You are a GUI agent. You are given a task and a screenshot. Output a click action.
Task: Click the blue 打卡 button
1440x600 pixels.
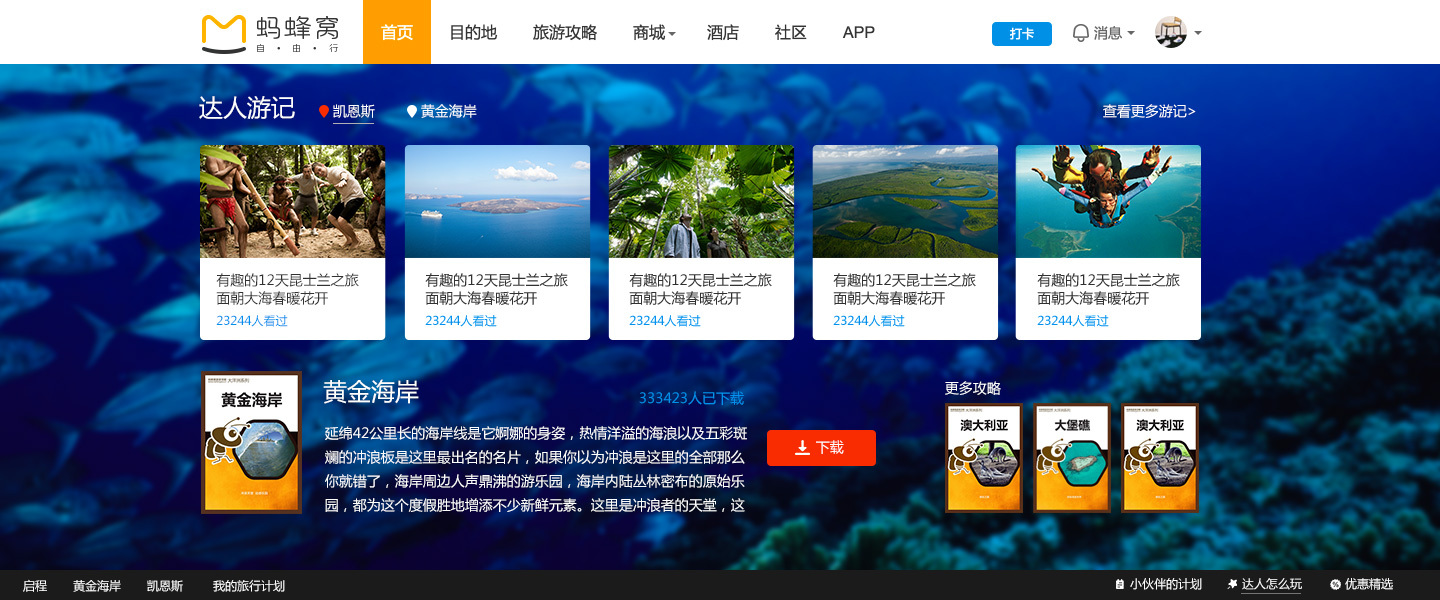1022,34
